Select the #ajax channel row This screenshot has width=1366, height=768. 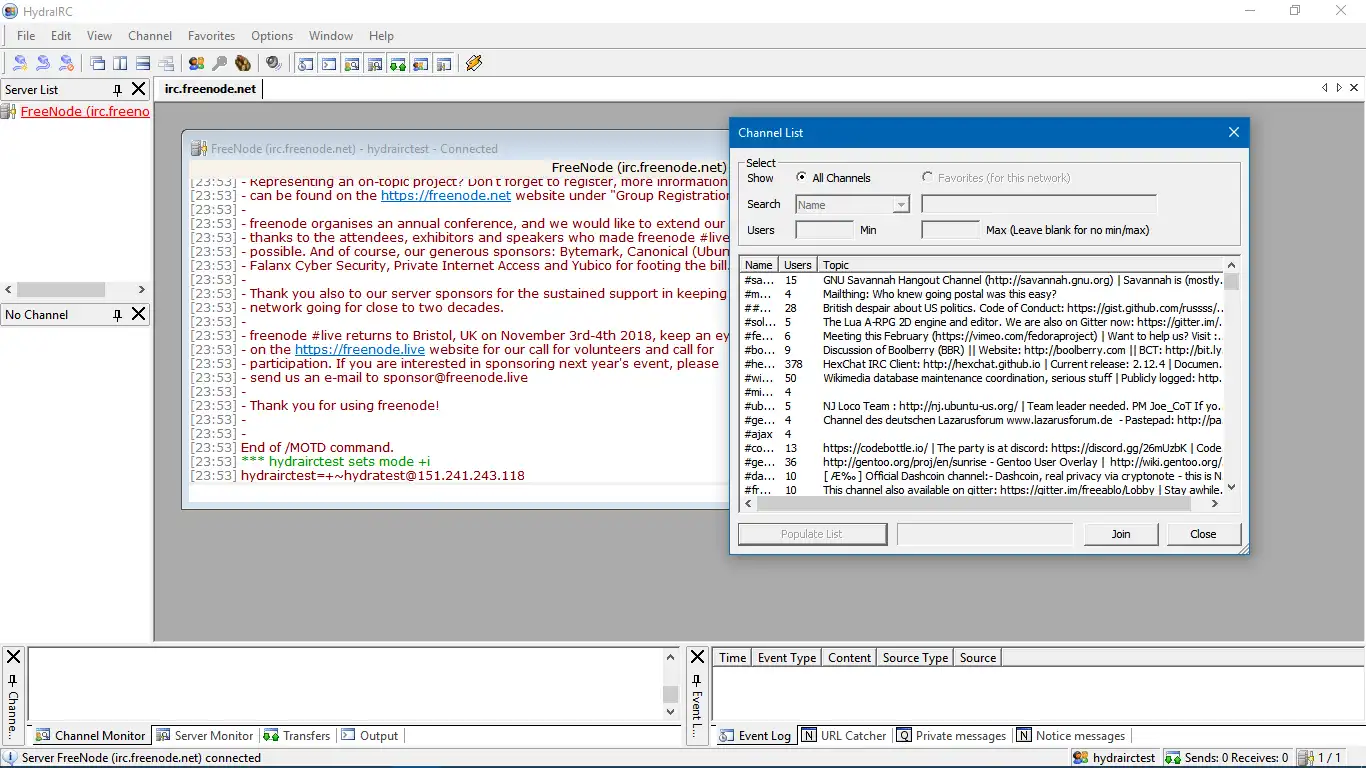point(982,434)
